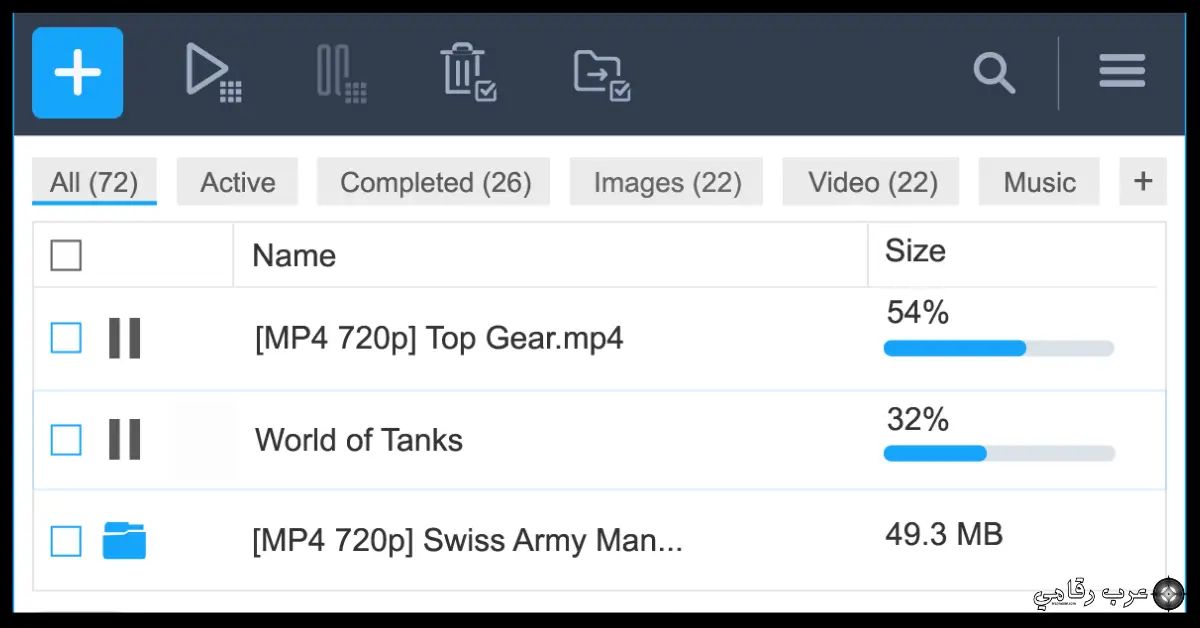Select the Music filter tab
The width and height of the screenshot is (1200, 628).
[1039, 182]
